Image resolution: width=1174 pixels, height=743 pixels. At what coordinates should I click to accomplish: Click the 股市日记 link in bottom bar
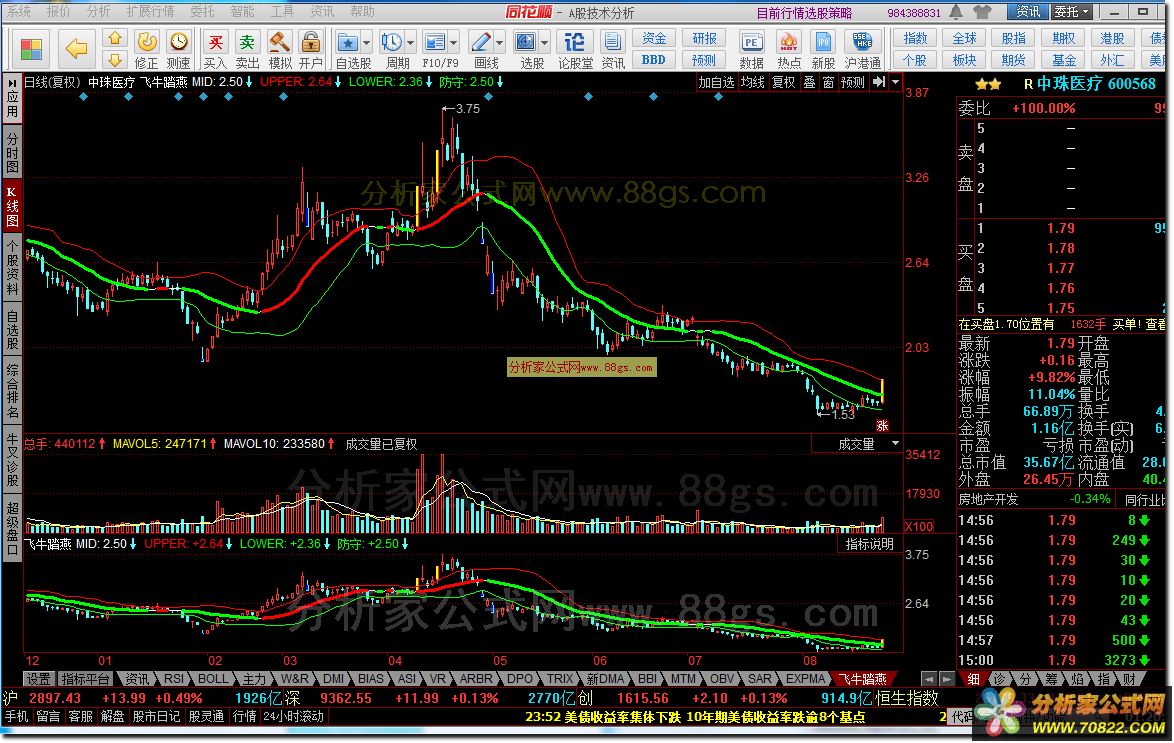tap(156, 716)
